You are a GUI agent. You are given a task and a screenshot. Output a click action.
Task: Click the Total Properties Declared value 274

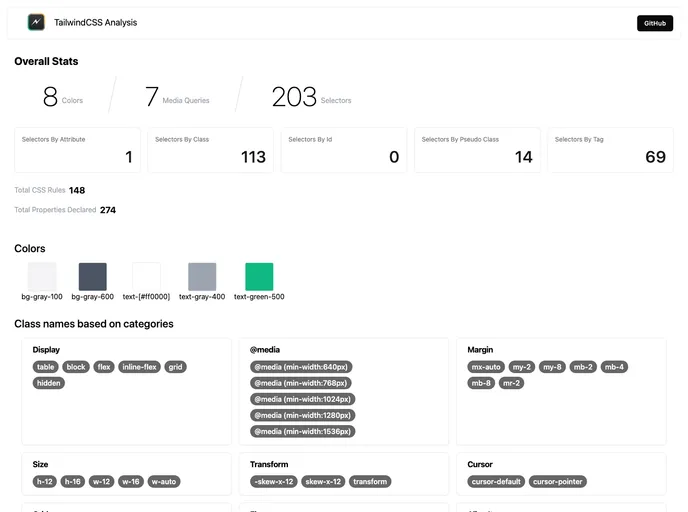[x=108, y=210]
